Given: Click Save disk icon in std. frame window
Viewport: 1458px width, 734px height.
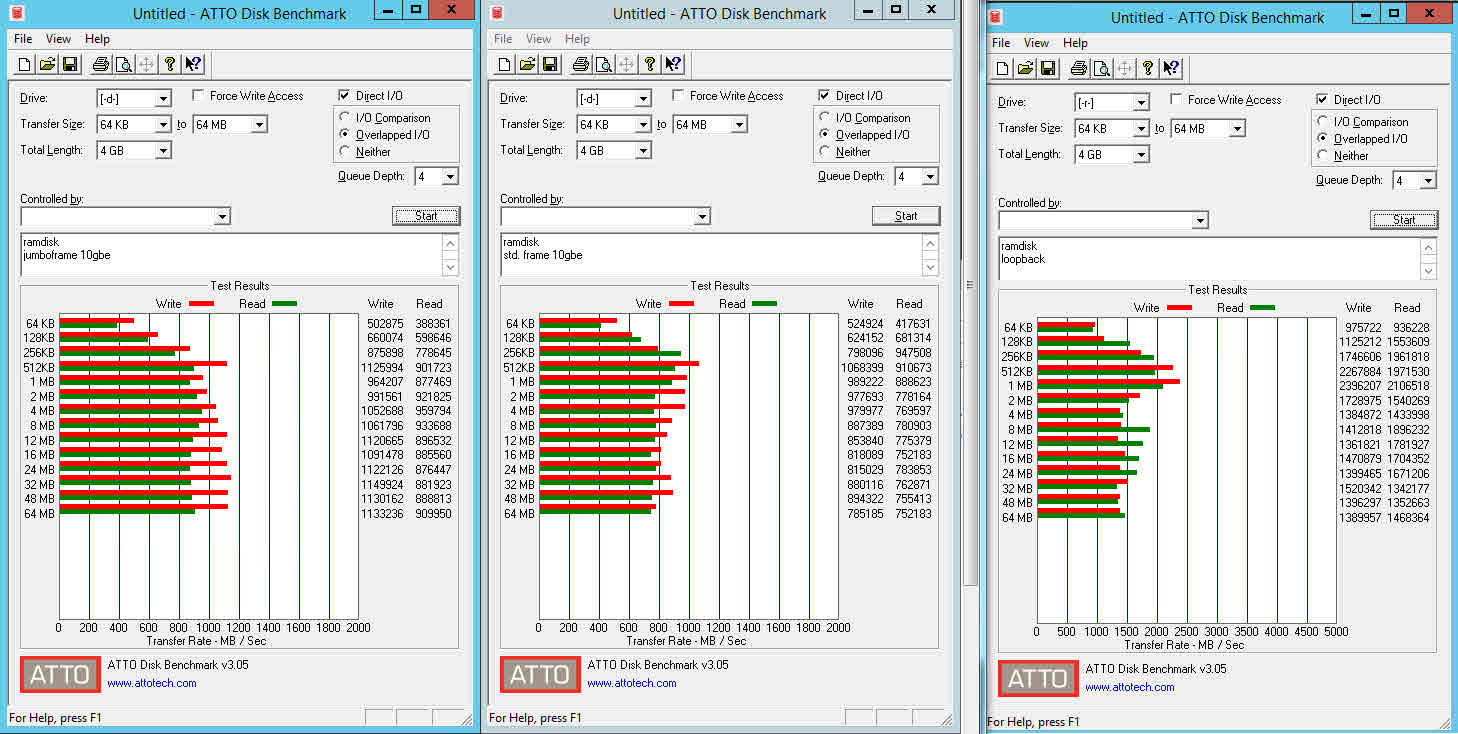Looking at the screenshot, I should point(550,65).
